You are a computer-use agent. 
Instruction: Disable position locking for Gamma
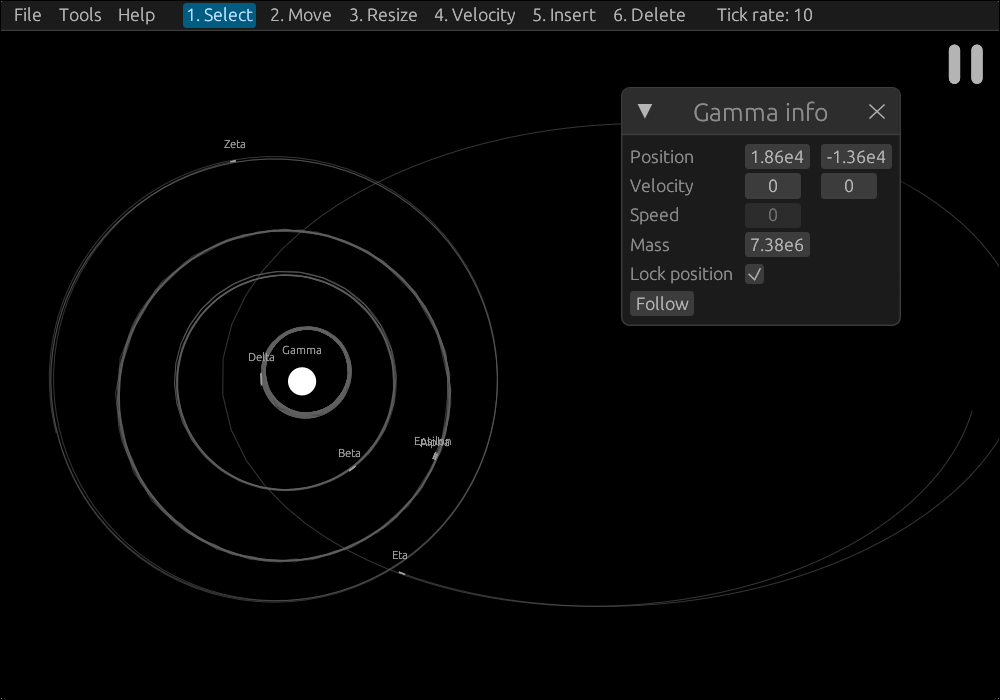click(x=754, y=274)
